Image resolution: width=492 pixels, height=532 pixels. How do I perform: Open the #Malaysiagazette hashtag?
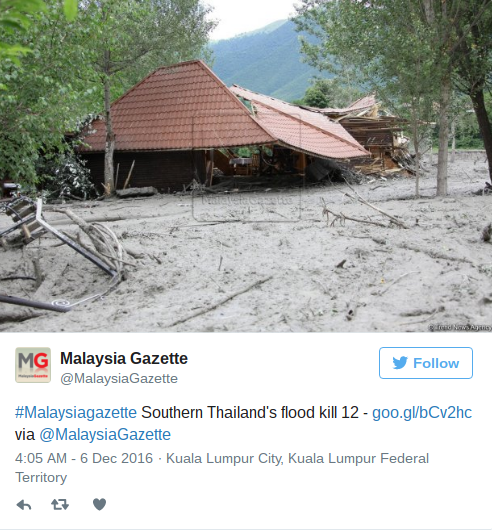pos(76,413)
